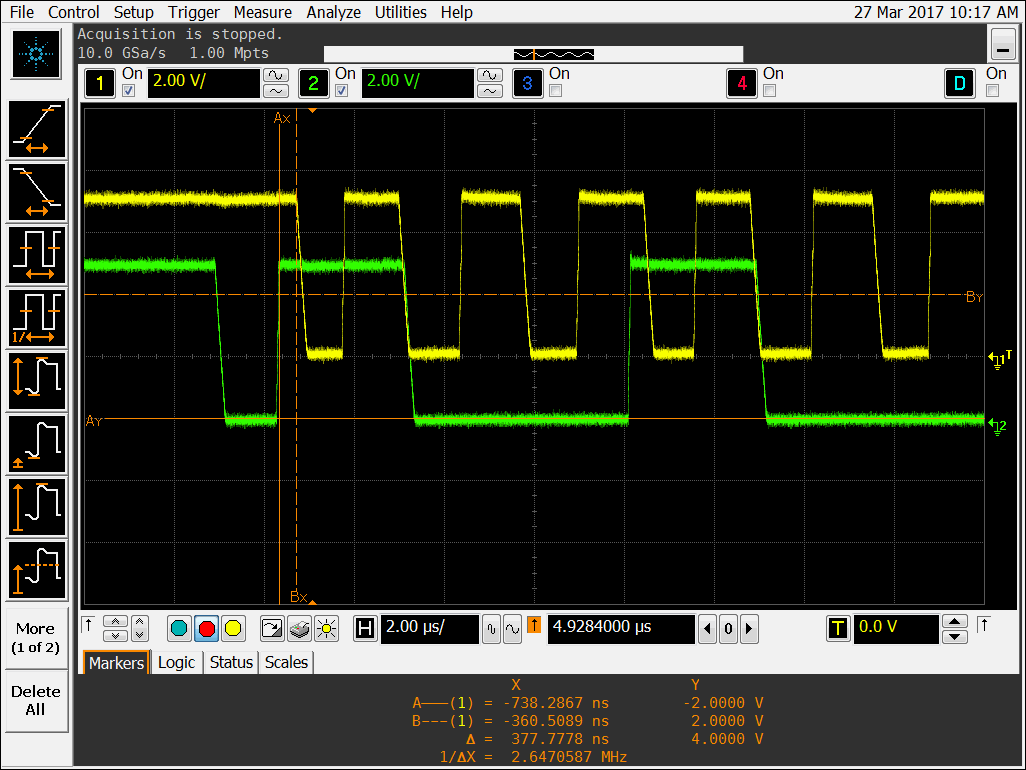Click the More (1 of 2) button

click(36, 638)
